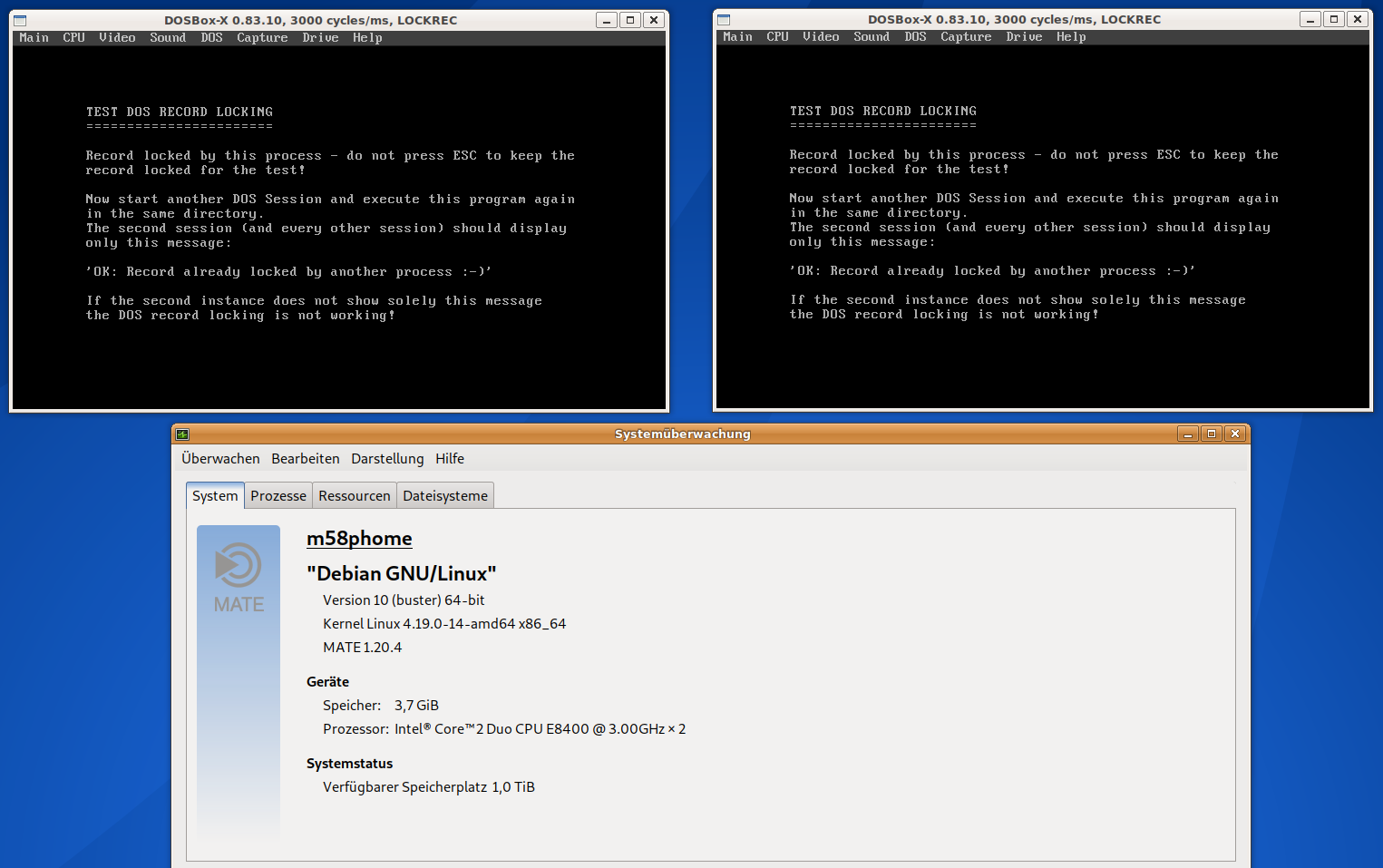
Task: Open the Hilfe menu
Action: 450,459
